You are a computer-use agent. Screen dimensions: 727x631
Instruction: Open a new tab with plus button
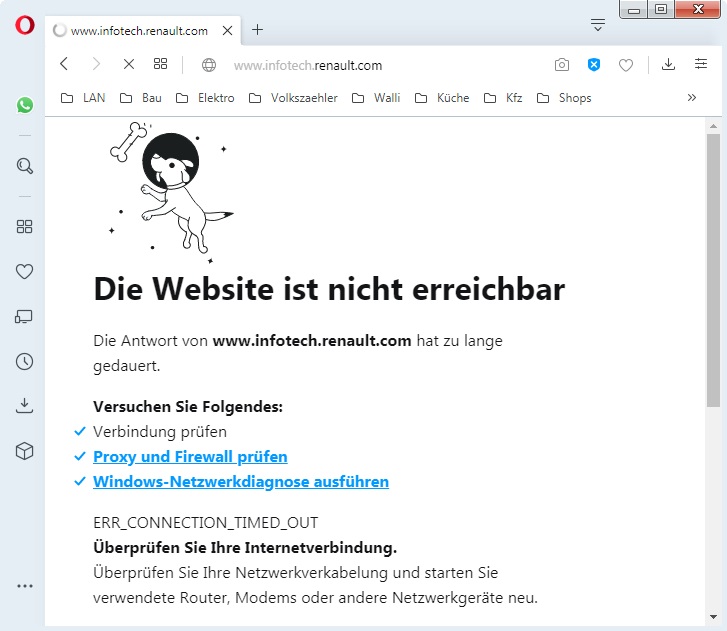pyautogui.click(x=257, y=30)
